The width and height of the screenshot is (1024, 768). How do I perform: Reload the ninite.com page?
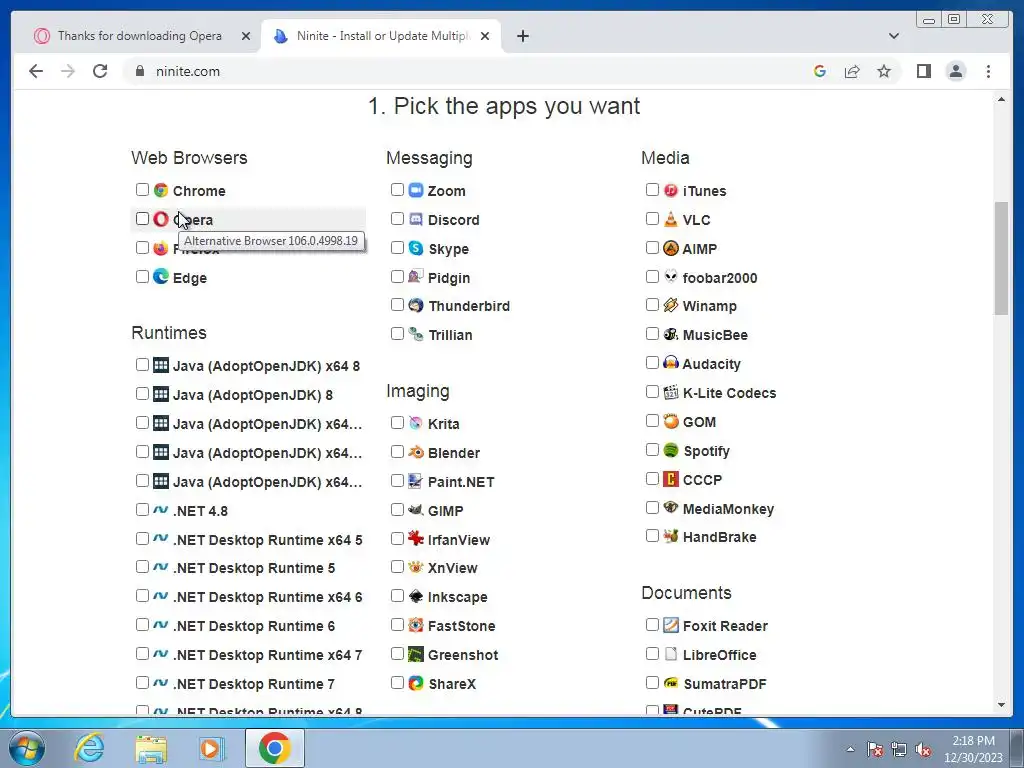coord(100,71)
